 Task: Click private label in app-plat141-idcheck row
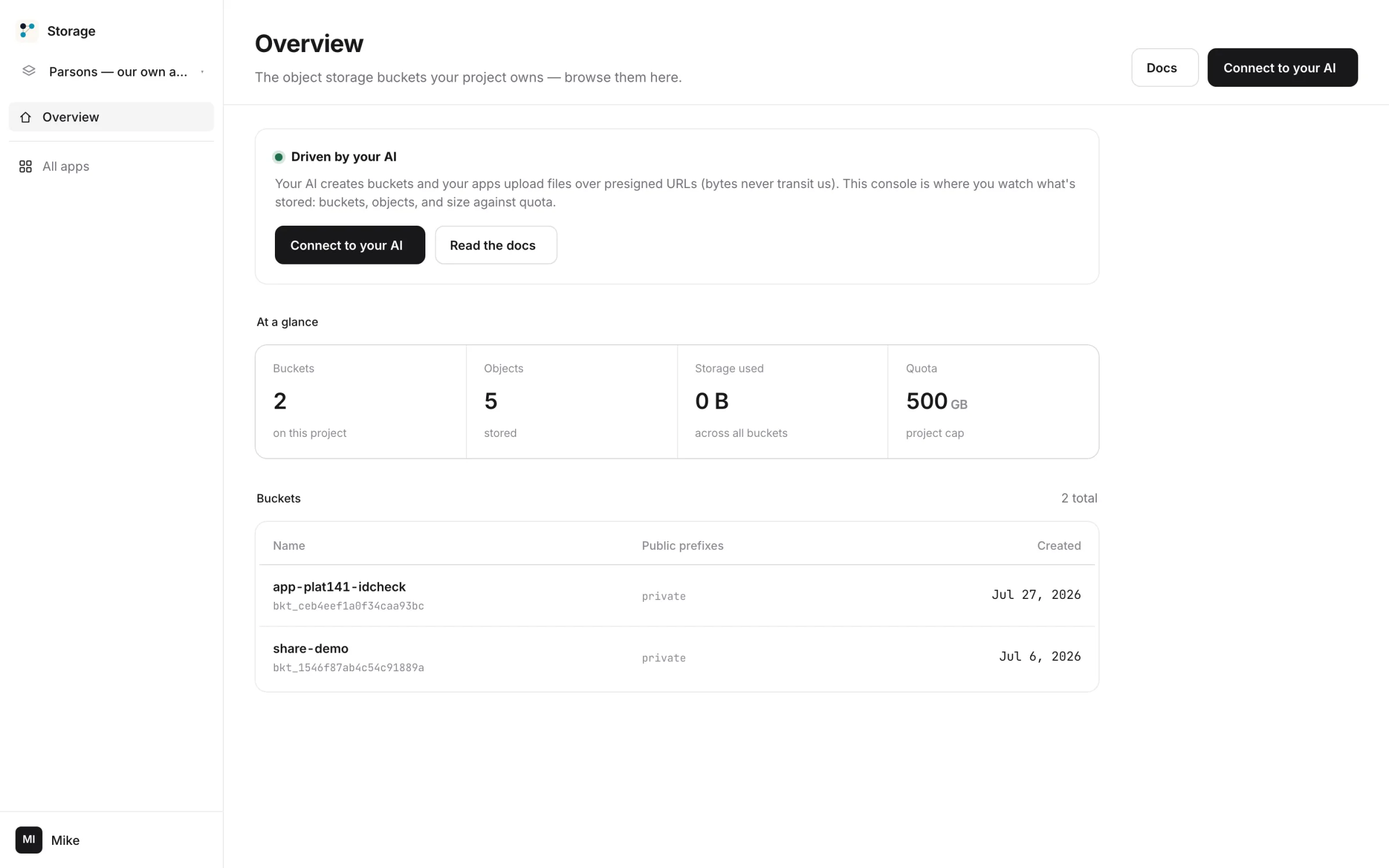click(664, 597)
